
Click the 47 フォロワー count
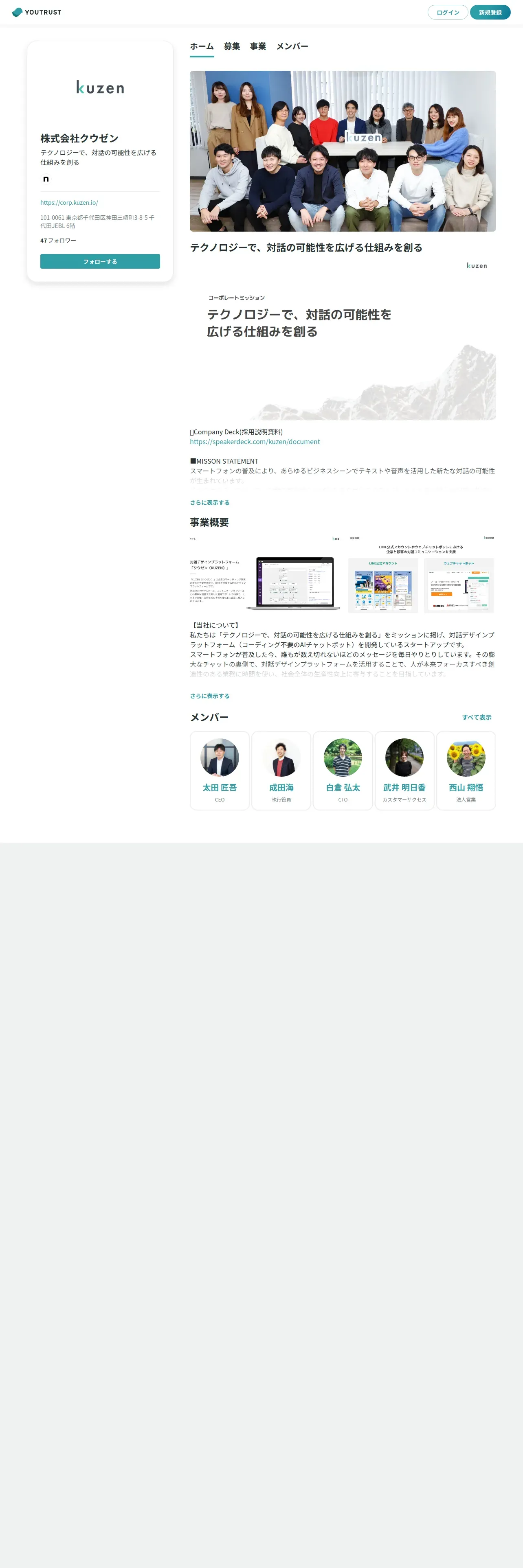[58, 241]
